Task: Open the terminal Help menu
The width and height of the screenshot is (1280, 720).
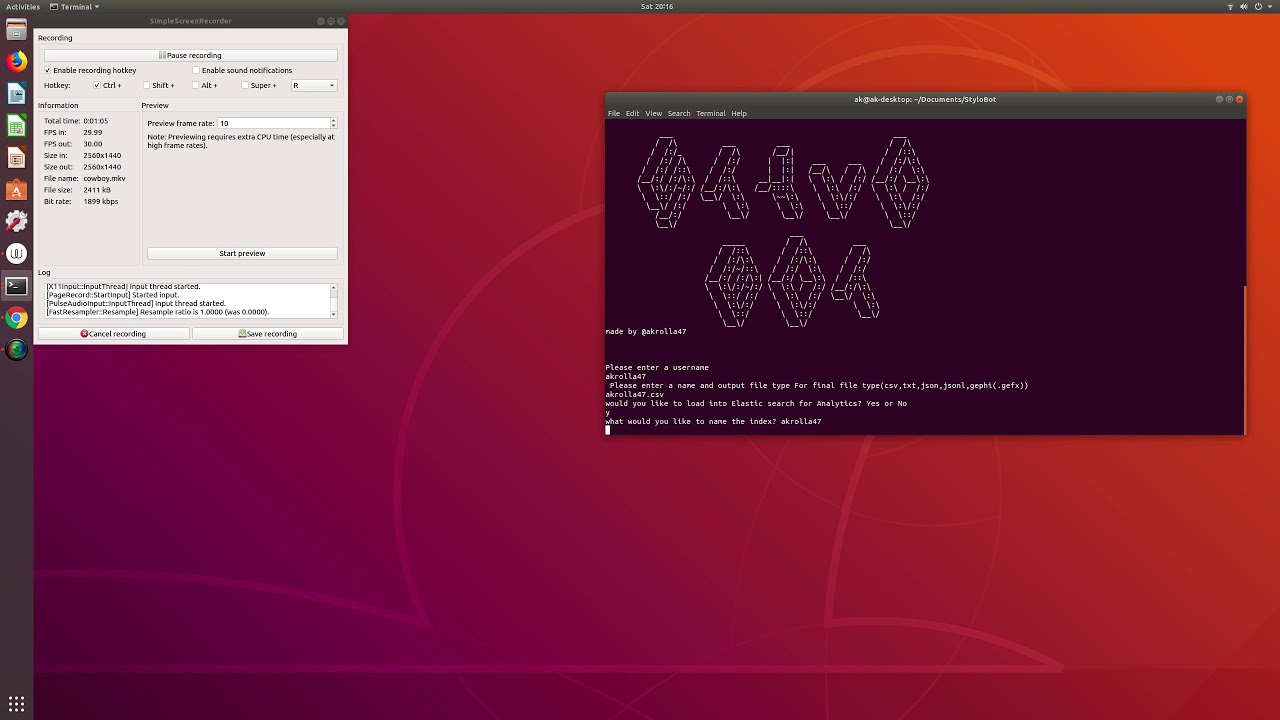Action: coord(739,113)
